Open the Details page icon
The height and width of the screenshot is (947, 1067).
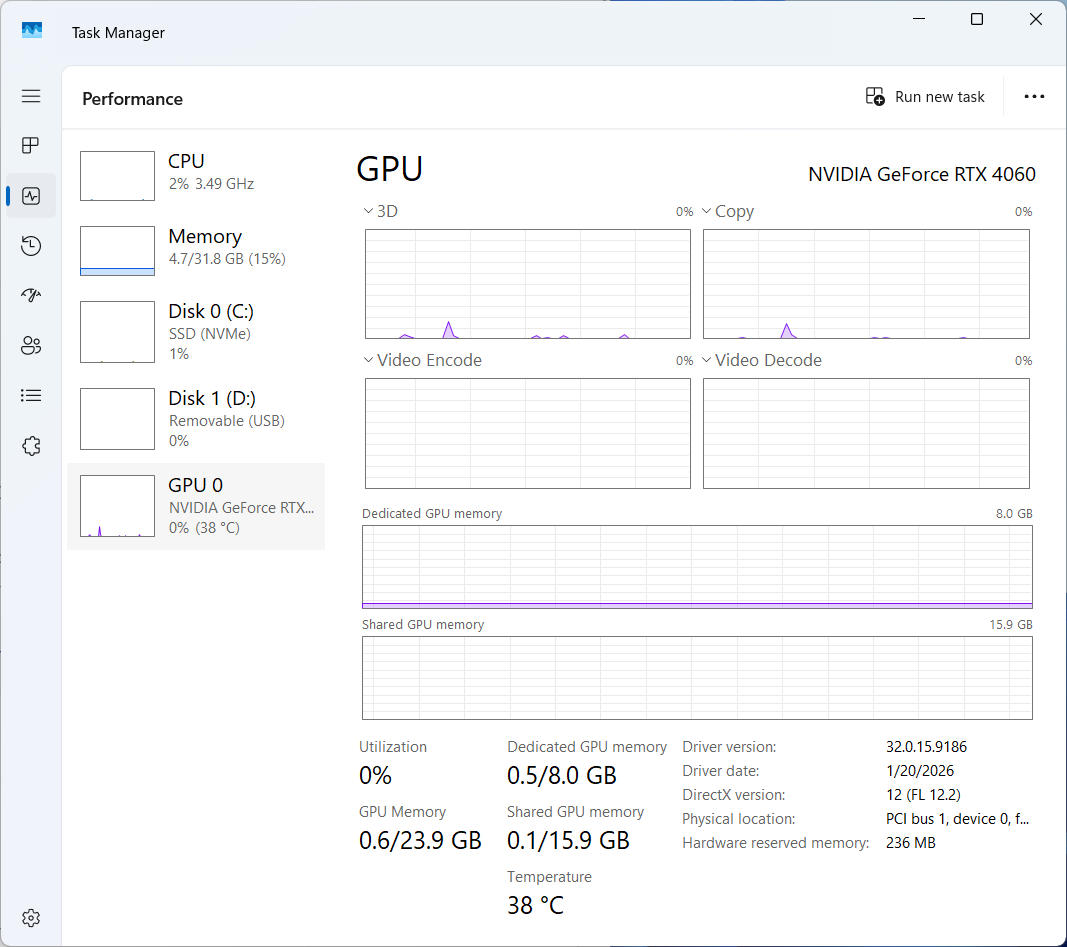tap(31, 396)
